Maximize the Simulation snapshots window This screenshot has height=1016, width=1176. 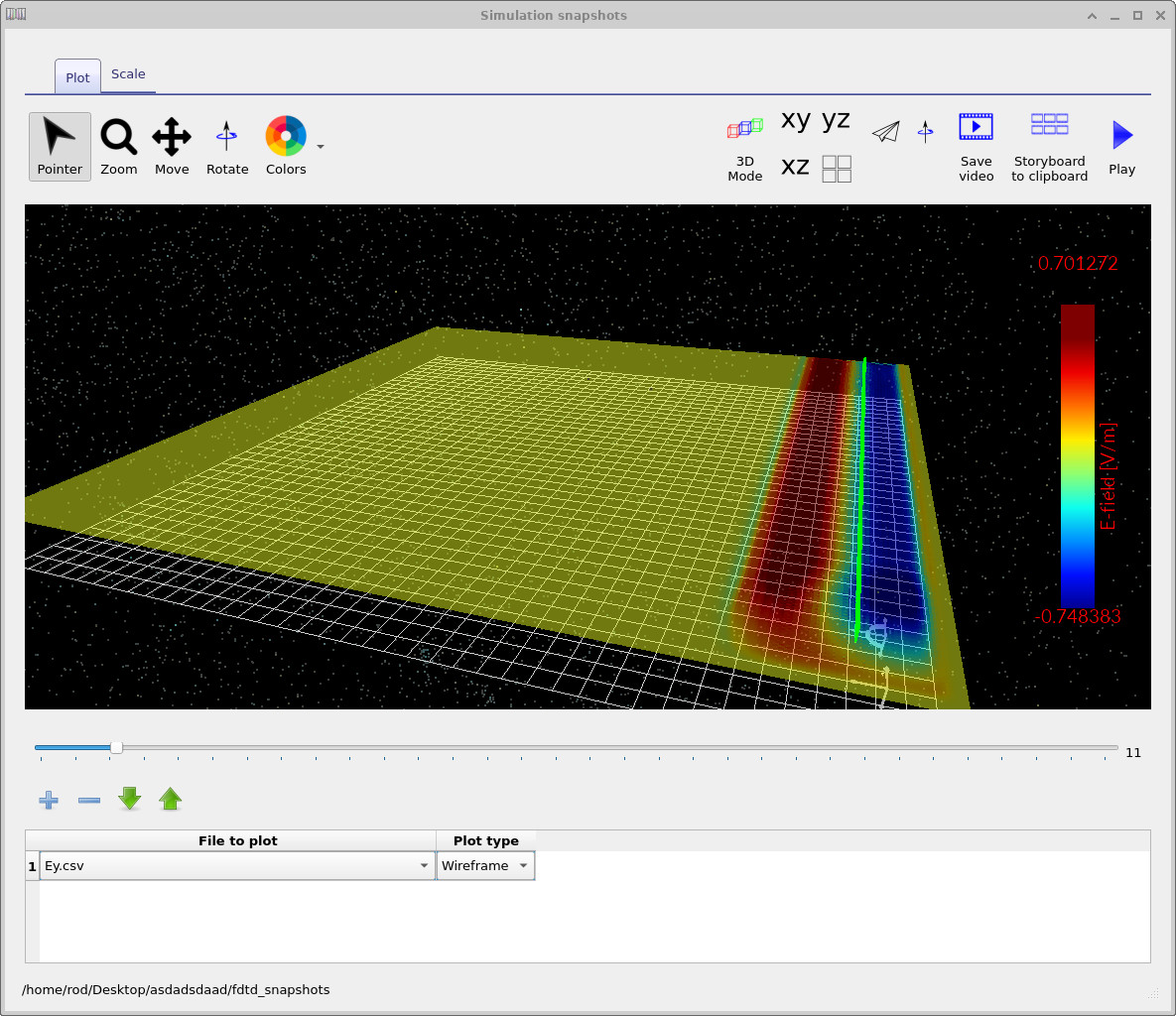click(1137, 16)
